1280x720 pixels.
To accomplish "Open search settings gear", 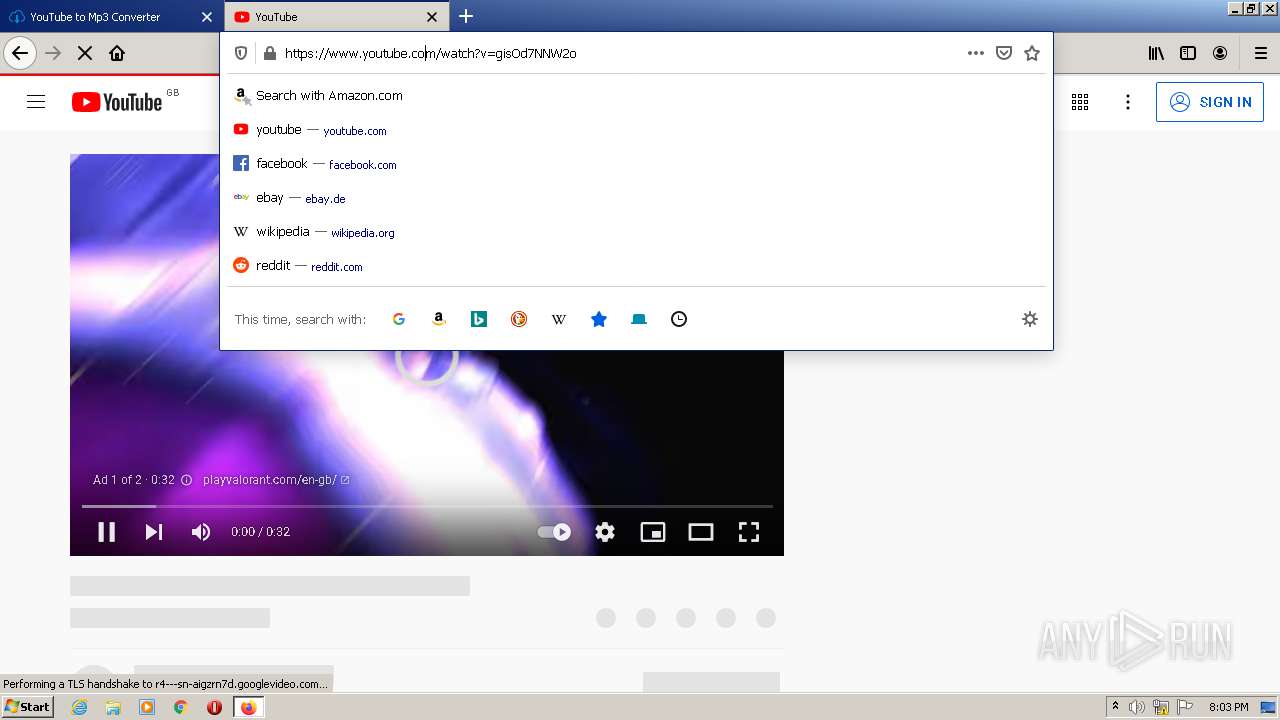I will (1030, 319).
